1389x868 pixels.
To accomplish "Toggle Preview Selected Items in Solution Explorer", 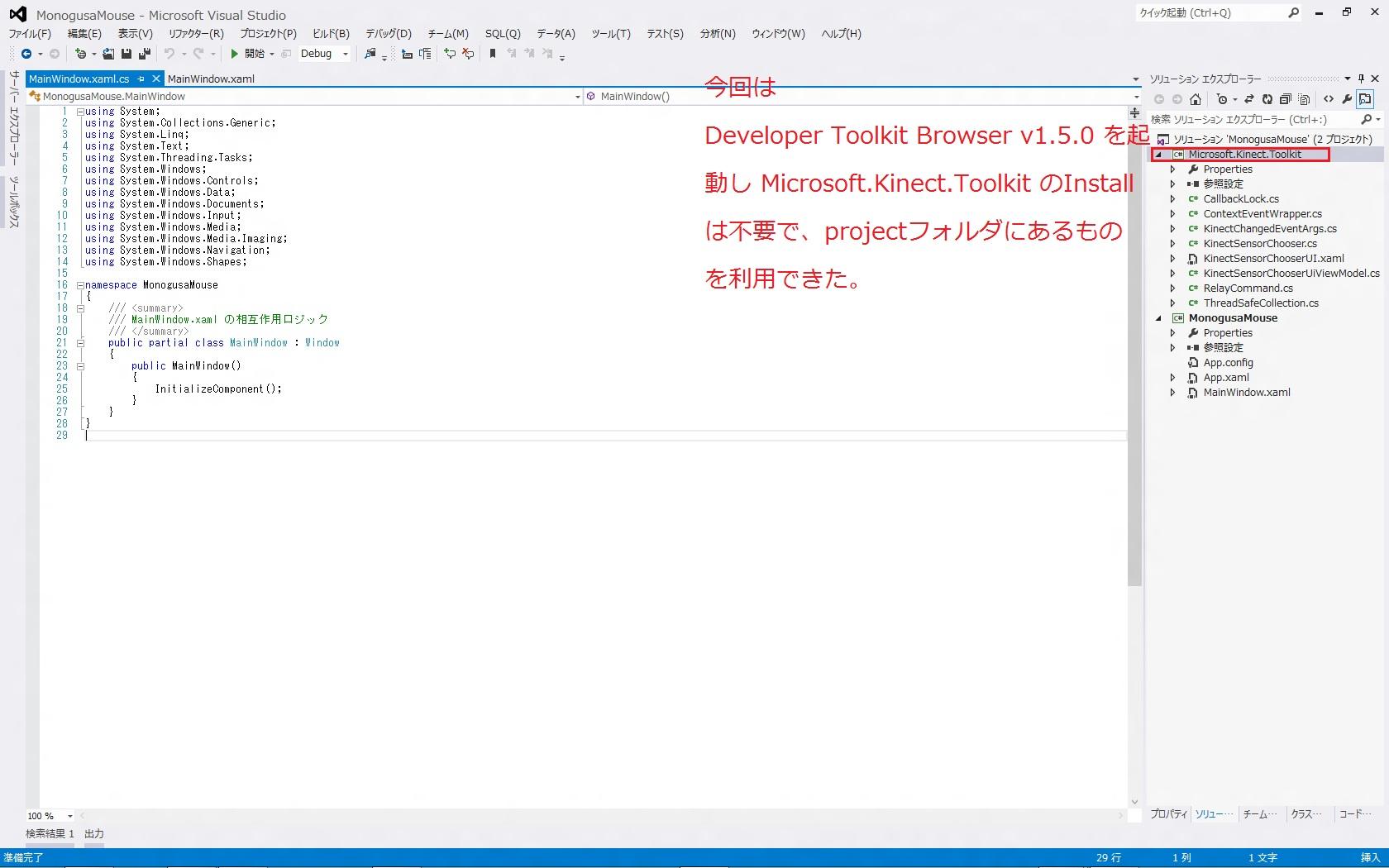I will click(1365, 99).
